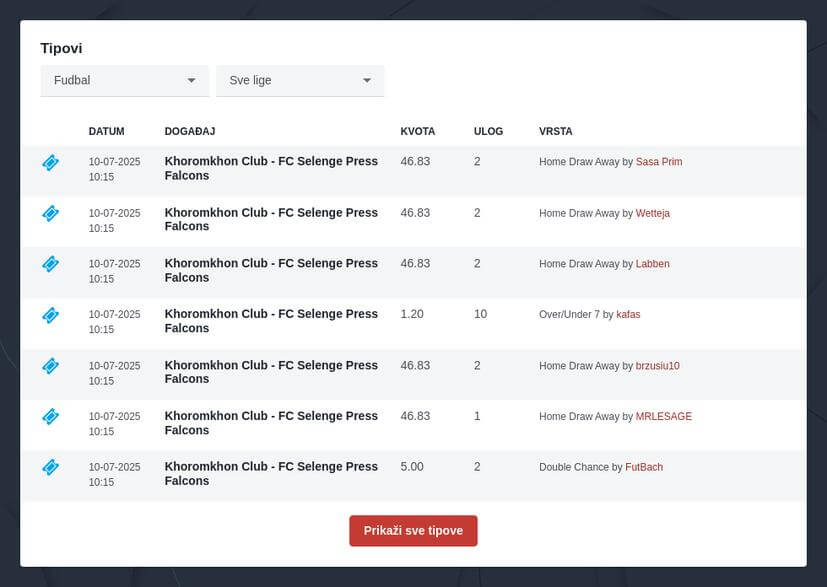Click ticket icon in brzusiu10 row
Viewport: 827px width, 587px height.
click(51, 365)
